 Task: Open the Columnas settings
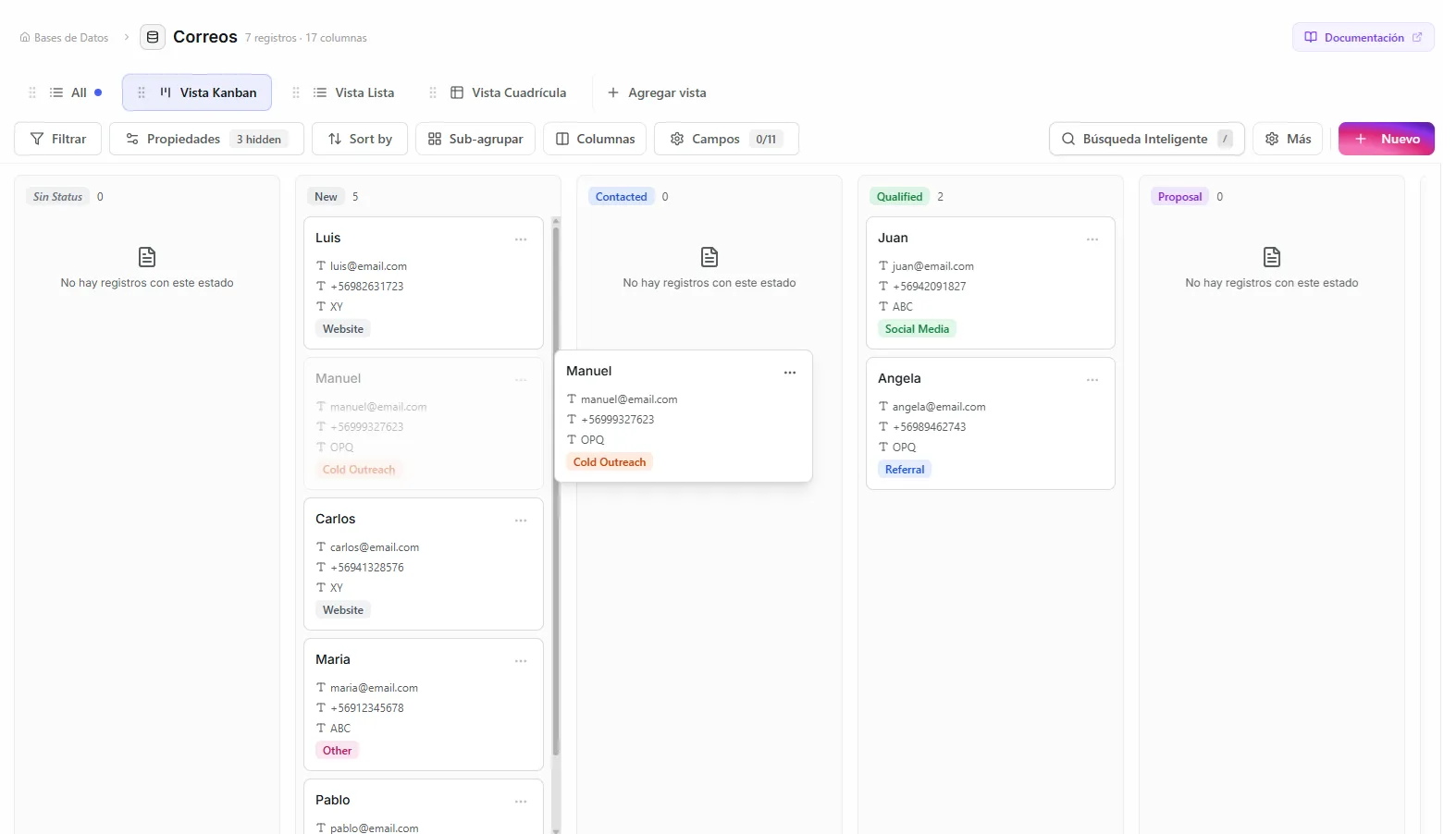(x=595, y=139)
